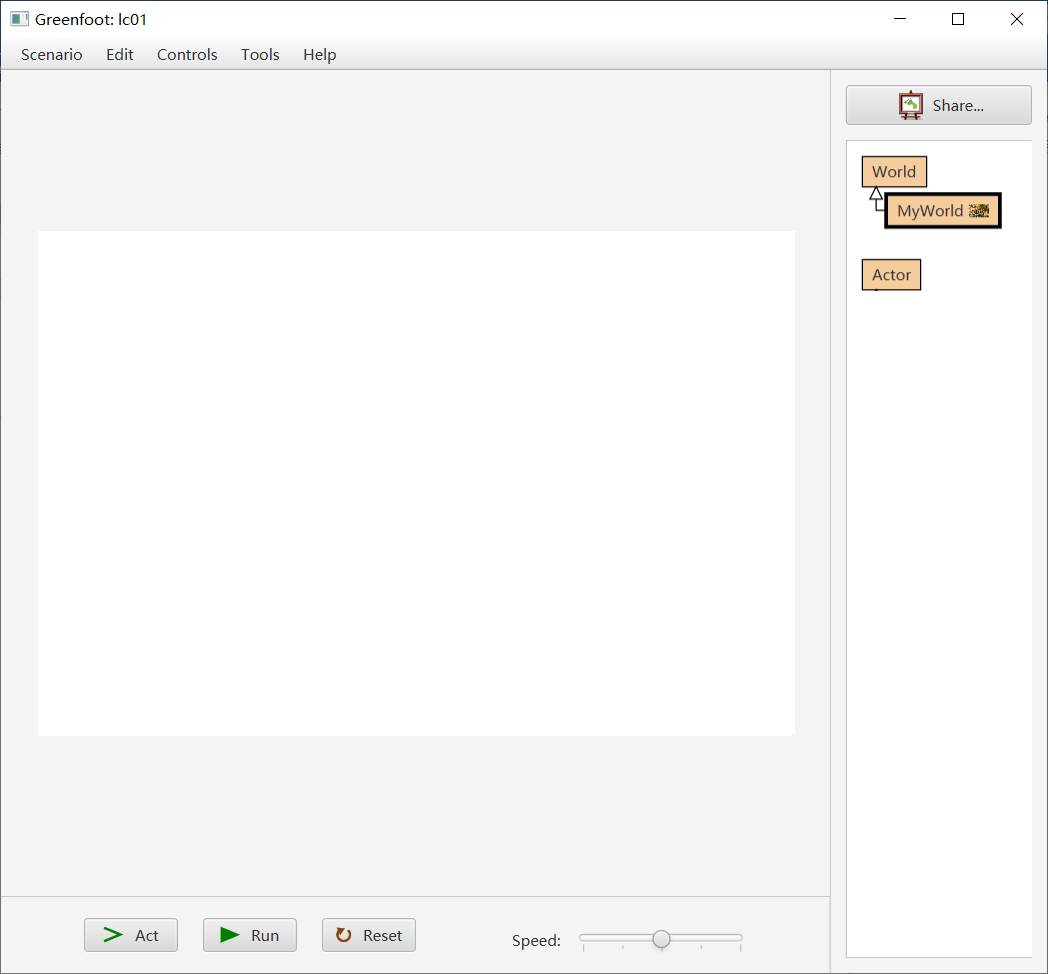The height and width of the screenshot is (974, 1048).
Task: Reset the scenario world
Action: coord(368,935)
